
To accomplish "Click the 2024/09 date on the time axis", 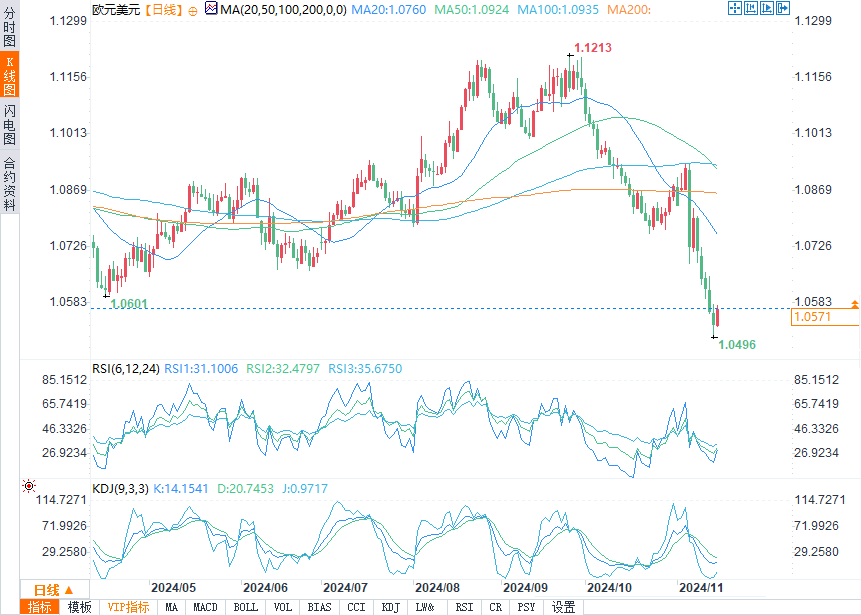I will 525,588.
